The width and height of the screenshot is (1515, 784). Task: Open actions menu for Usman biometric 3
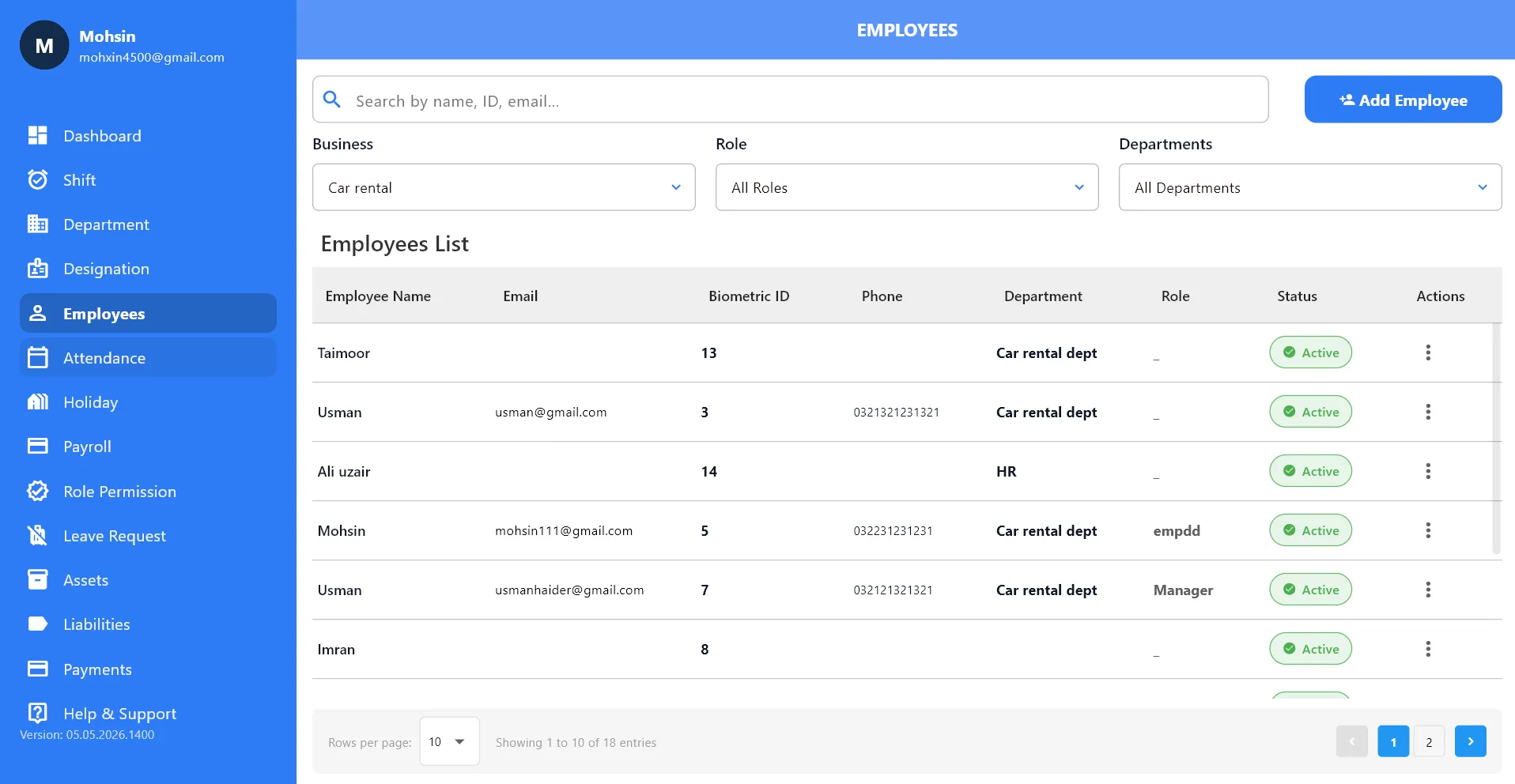(x=1428, y=412)
